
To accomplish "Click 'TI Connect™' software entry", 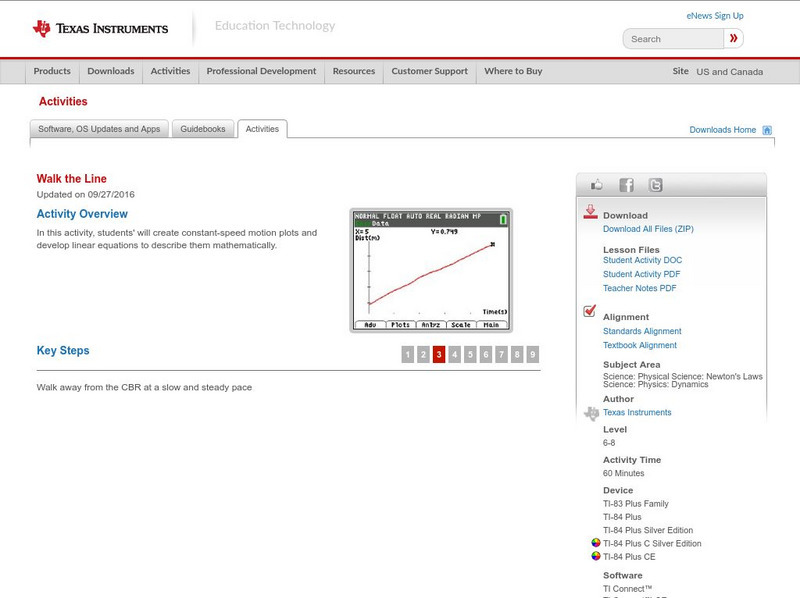I will pos(628,588).
